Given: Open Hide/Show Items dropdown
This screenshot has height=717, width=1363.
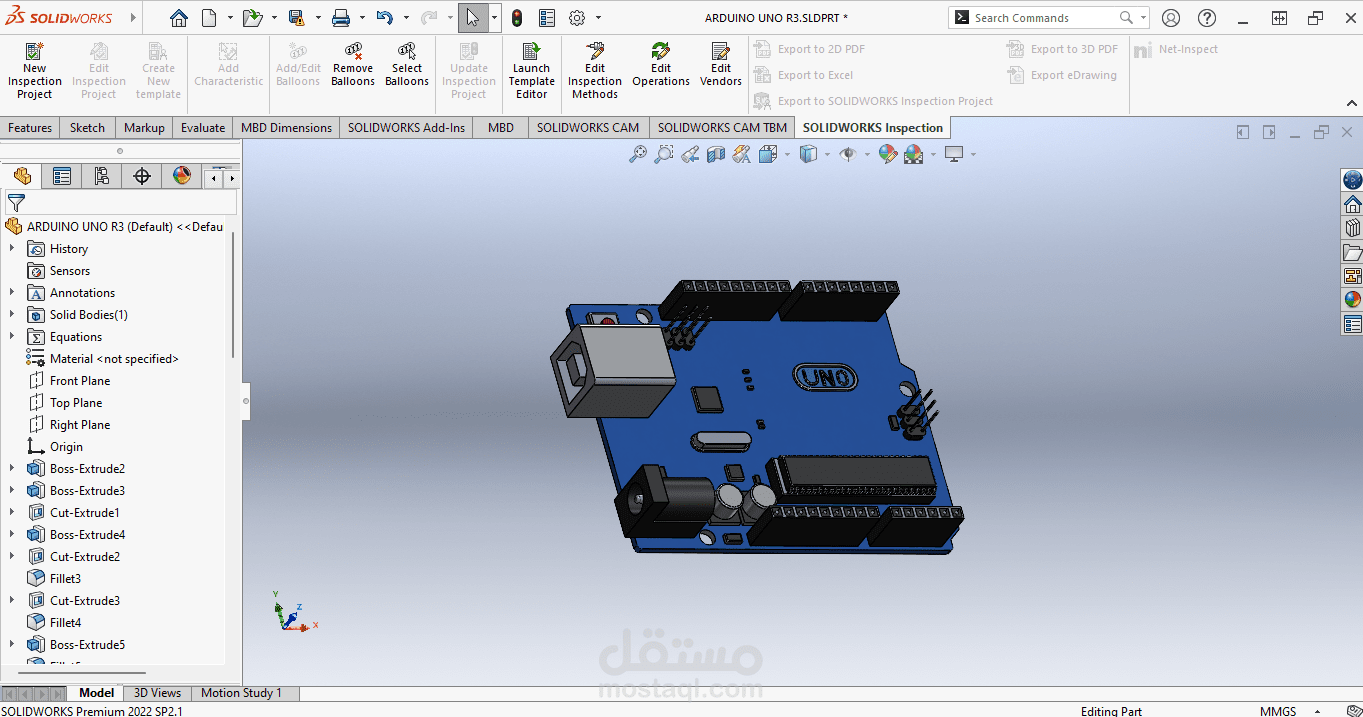Looking at the screenshot, I should 867,154.
